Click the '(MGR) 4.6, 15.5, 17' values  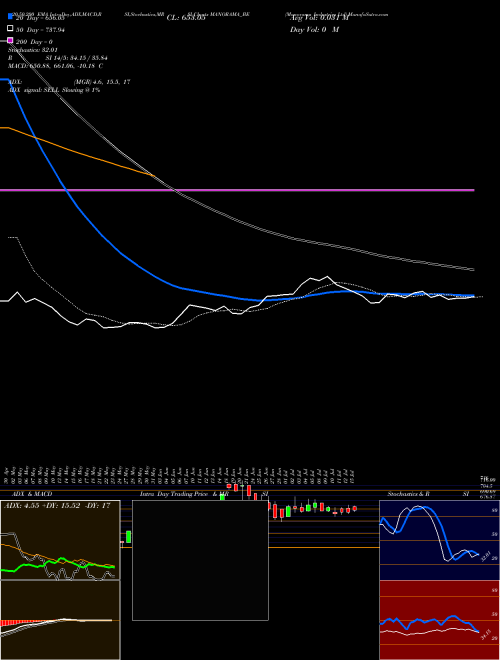pyautogui.click(x=102, y=82)
